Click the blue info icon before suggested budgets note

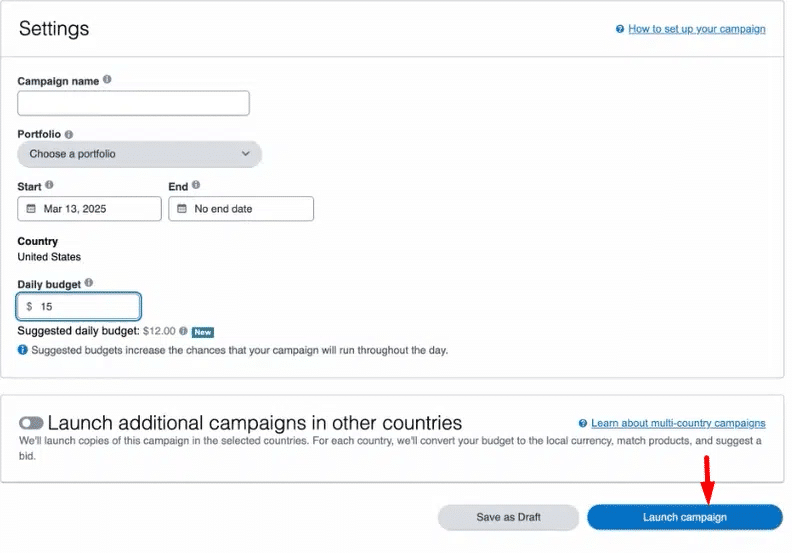[x=23, y=351]
